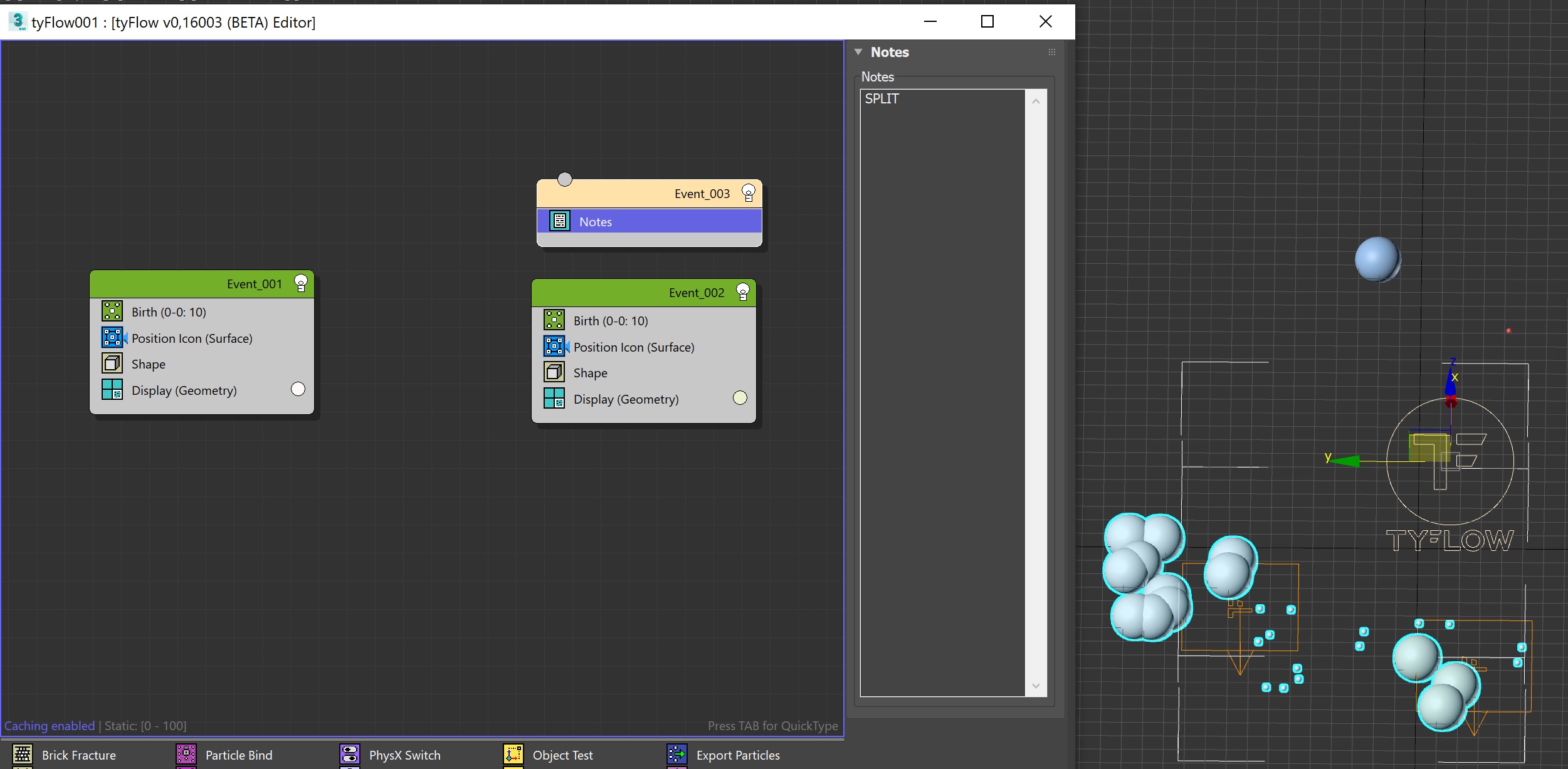The width and height of the screenshot is (1568, 769).
Task: Click the Notes scrollbar up arrow
Action: click(x=1036, y=101)
